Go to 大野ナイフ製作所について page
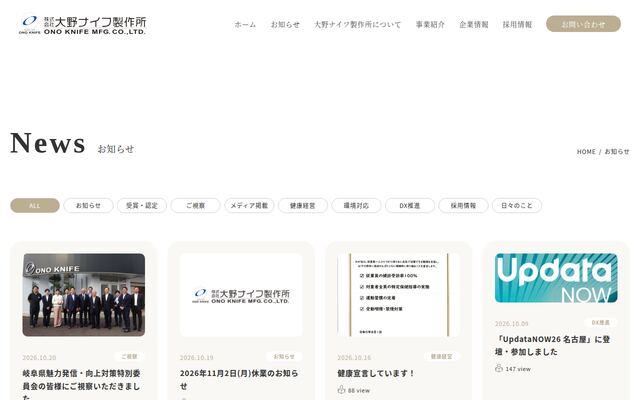The height and width of the screenshot is (400, 640). point(358,24)
